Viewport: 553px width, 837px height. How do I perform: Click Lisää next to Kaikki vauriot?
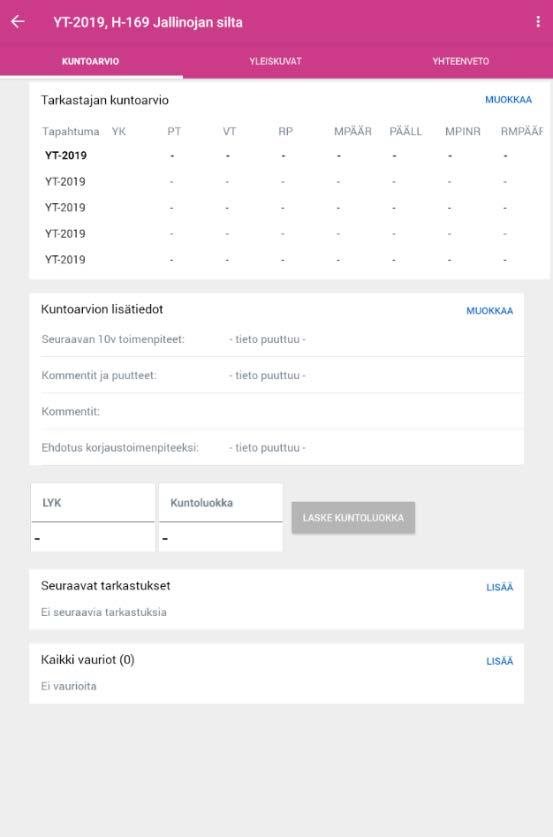[x=500, y=661]
